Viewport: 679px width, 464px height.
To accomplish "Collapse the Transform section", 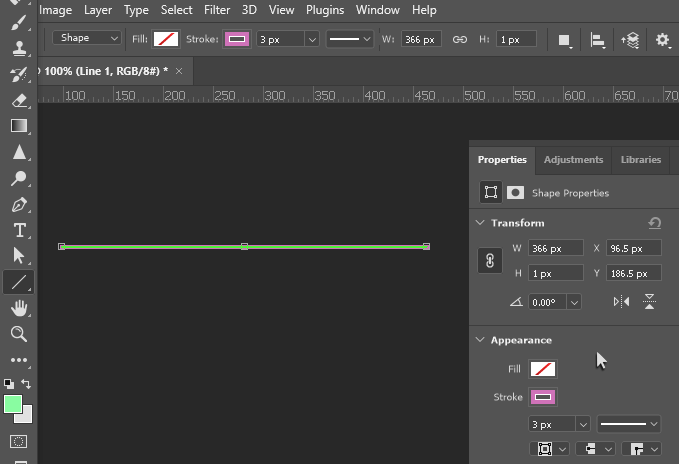I will tap(480, 223).
